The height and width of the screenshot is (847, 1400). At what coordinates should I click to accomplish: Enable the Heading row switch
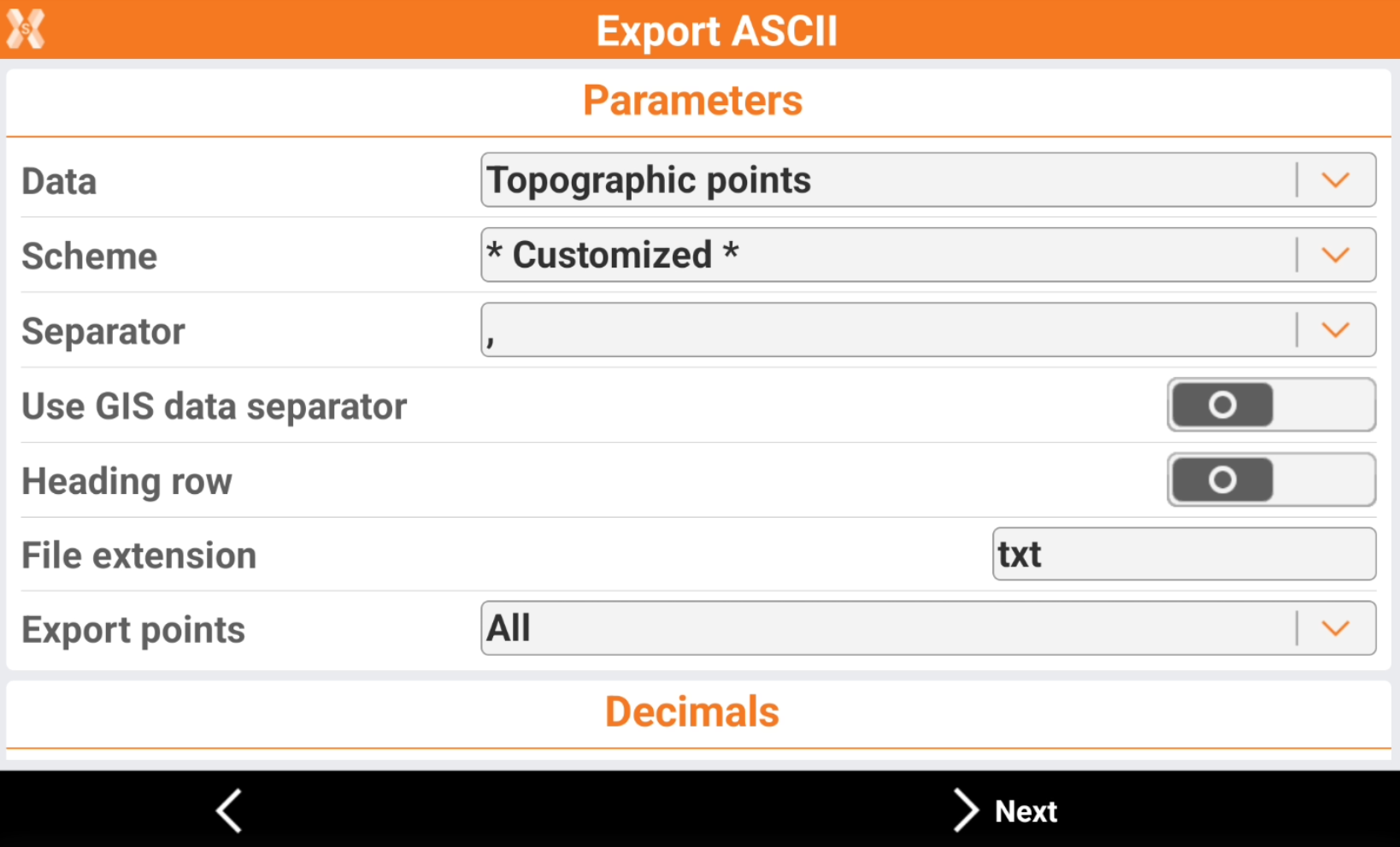(1270, 479)
